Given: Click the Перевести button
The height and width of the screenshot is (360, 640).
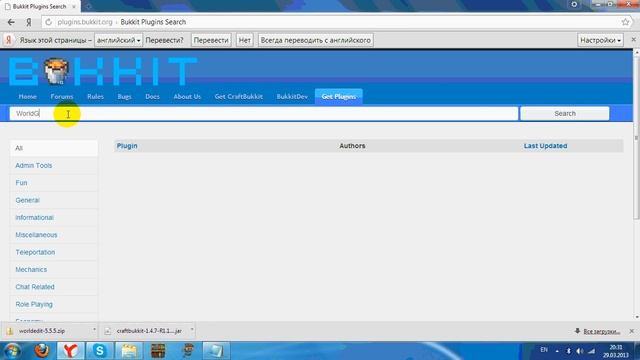Looking at the screenshot, I should click(211, 40).
